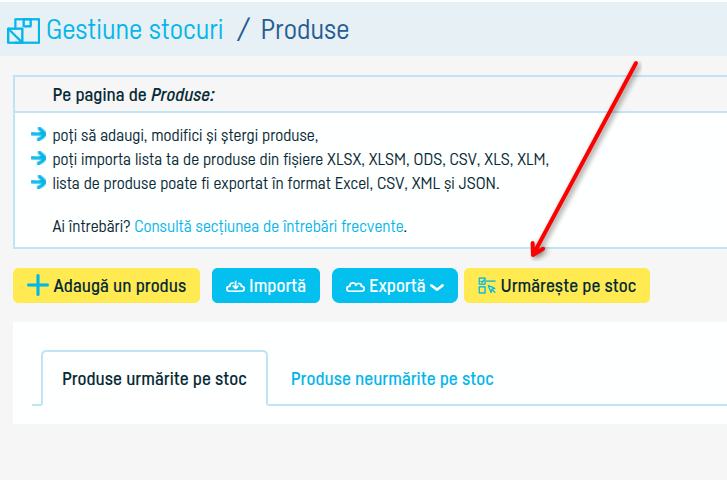The height and width of the screenshot is (480, 727).
Task: Activate the Urmărește pe stoc button
Action: pos(557,286)
